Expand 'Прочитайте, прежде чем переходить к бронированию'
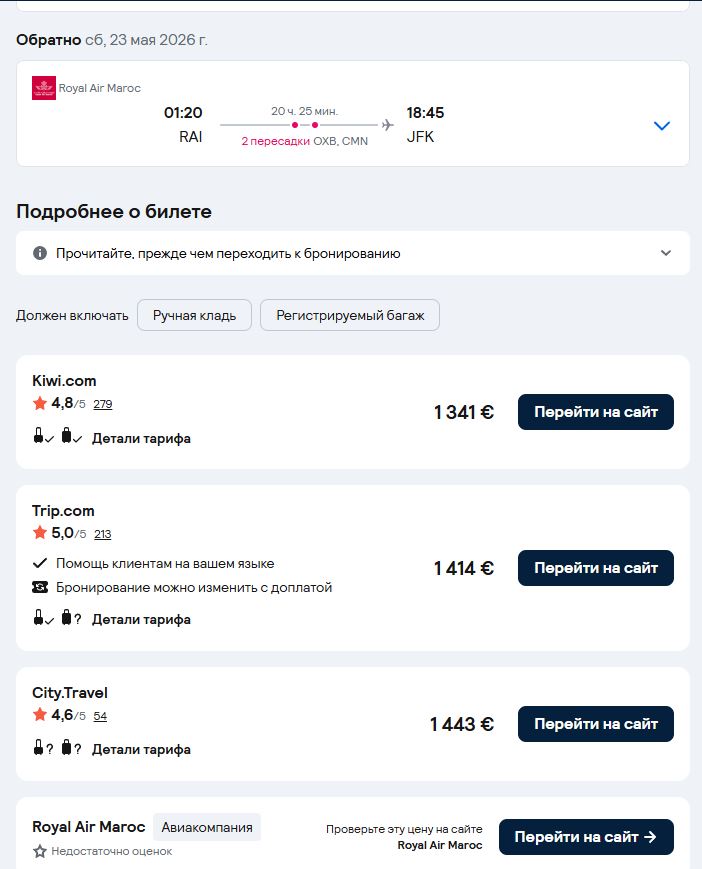The height and width of the screenshot is (869, 702). [353, 253]
